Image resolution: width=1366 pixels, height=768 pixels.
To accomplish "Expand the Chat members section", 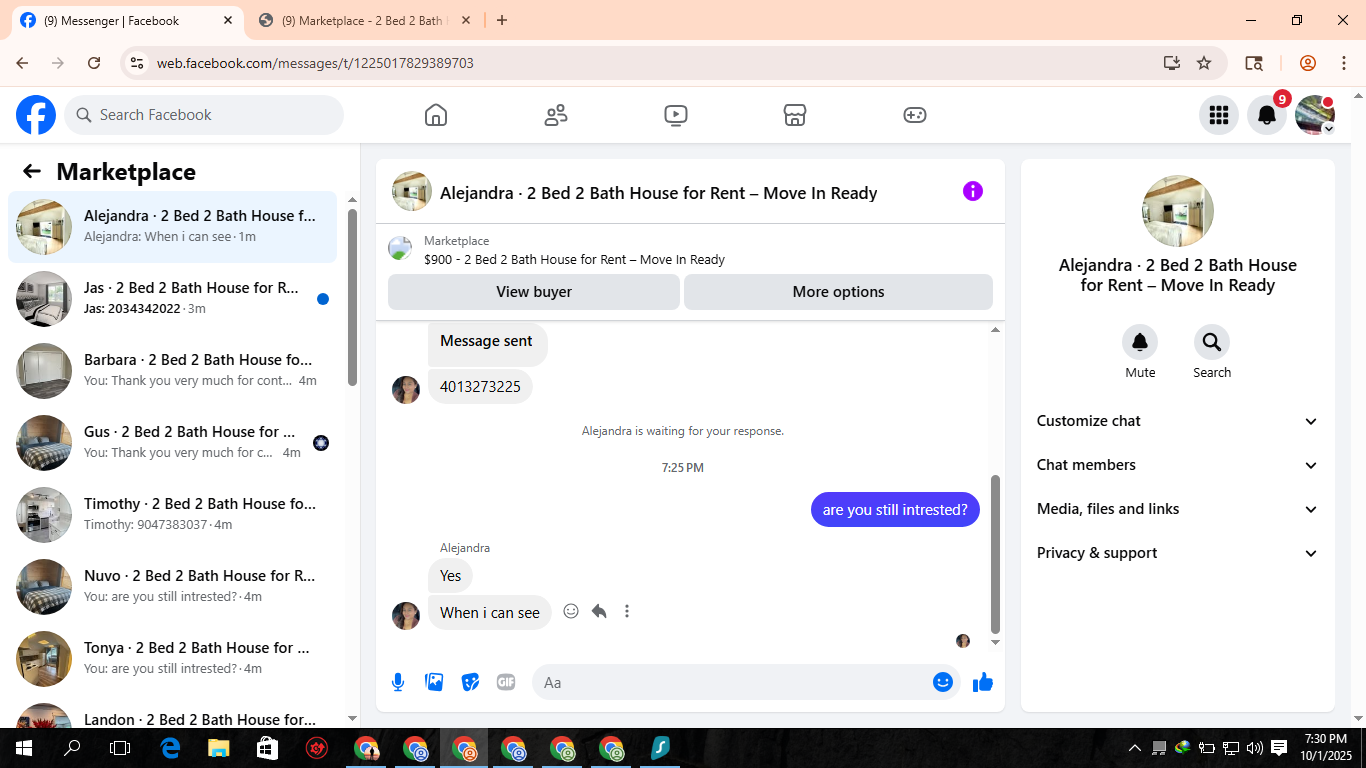I will click(1178, 465).
